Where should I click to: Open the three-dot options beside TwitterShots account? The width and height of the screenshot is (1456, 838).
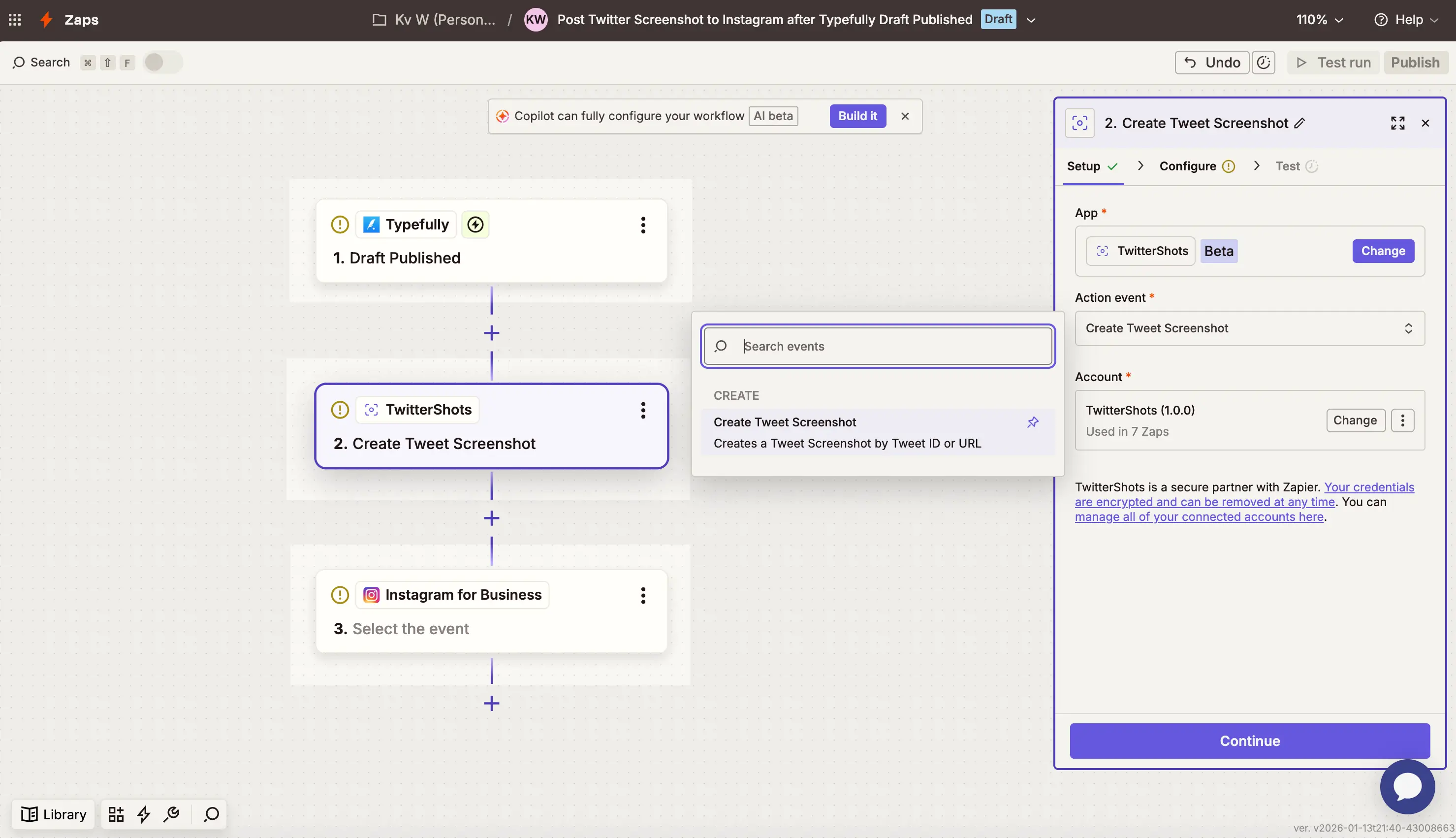(x=1402, y=420)
